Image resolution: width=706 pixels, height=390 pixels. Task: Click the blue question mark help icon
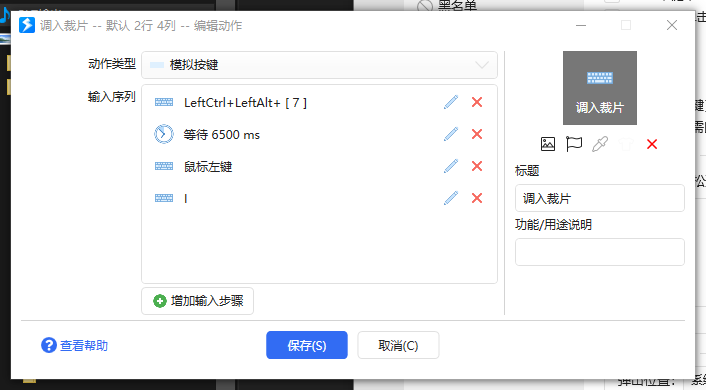[49, 345]
